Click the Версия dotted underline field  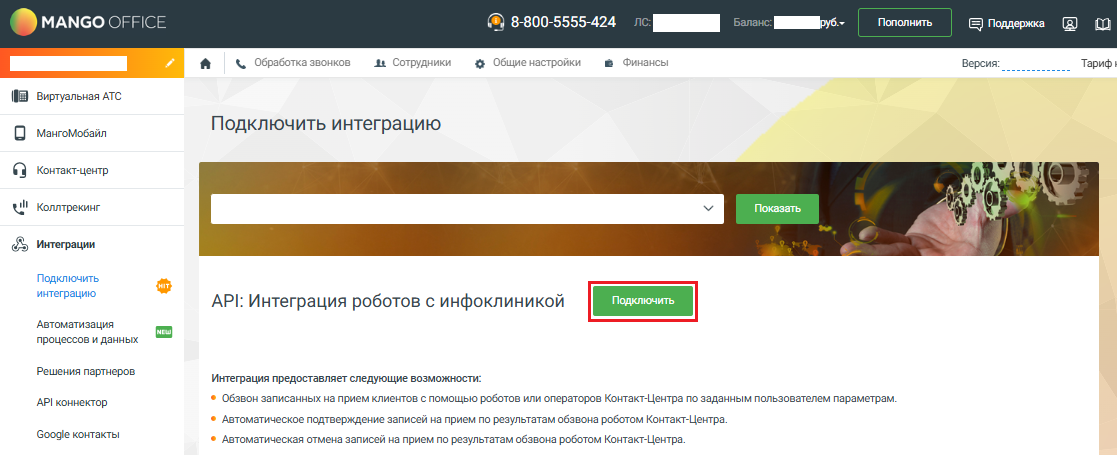click(x=1035, y=64)
